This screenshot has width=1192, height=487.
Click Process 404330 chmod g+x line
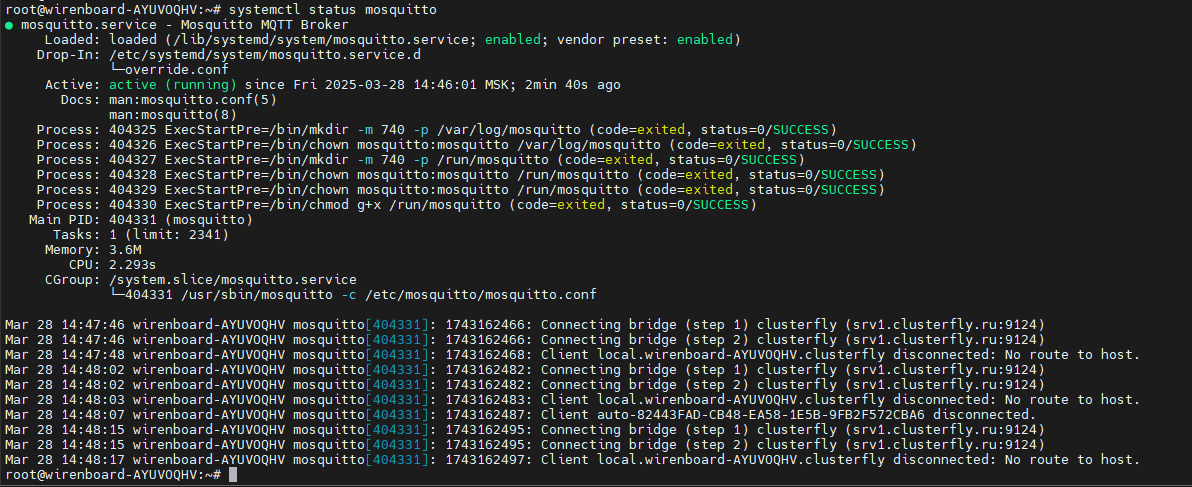[x=396, y=204]
